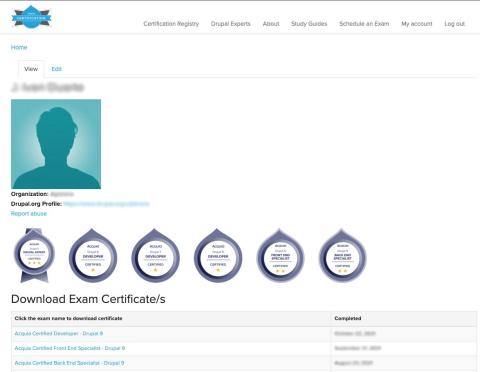Open the Certification Registry menu
480x372 pixels.
pos(171,24)
